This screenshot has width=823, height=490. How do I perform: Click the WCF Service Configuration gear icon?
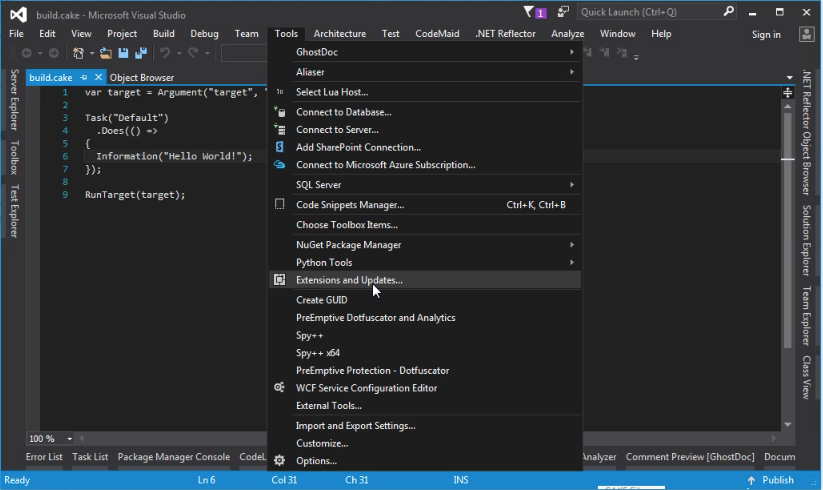tap(280, 387)
